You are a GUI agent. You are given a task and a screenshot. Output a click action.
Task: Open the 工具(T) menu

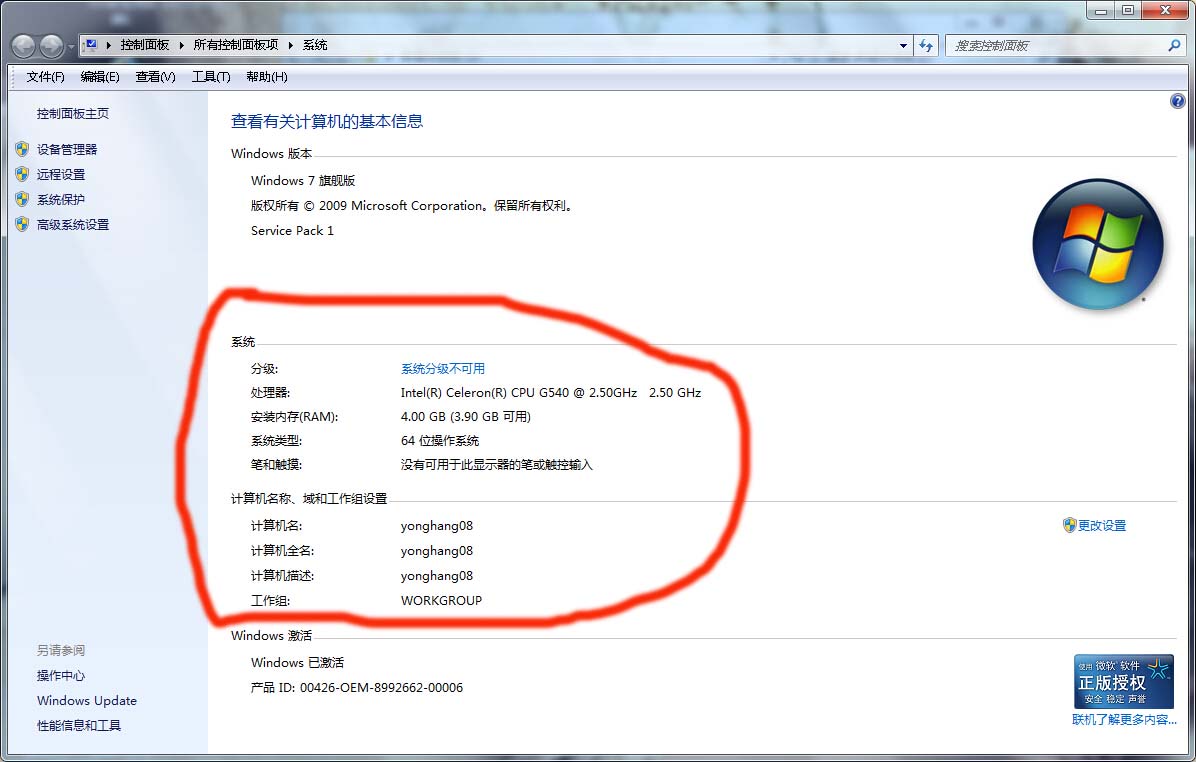coord(211,76)
